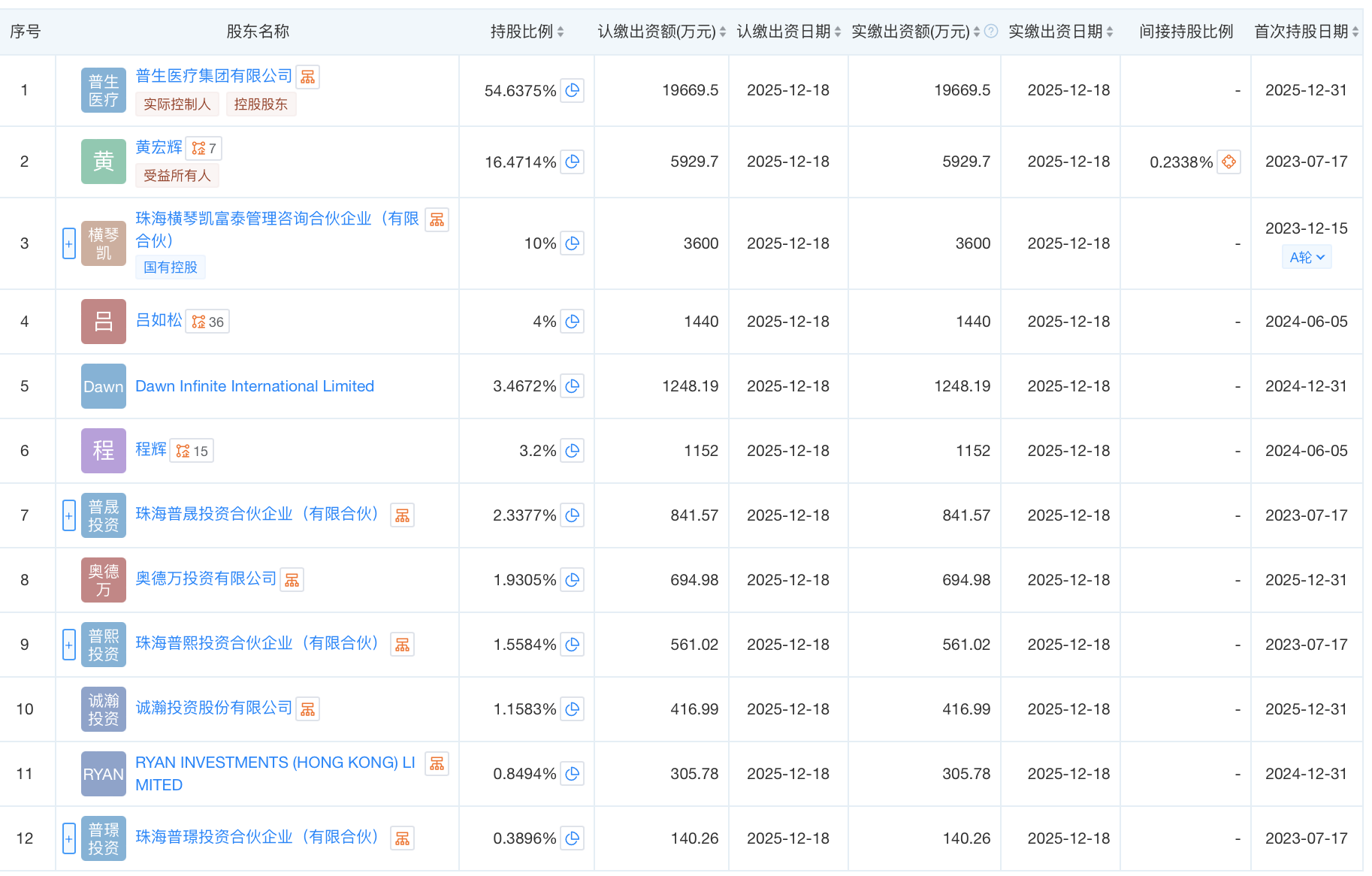The image size is (1372, 876).
Task: Click the 奥德万 avatar thumbnail
Action: 104,580
